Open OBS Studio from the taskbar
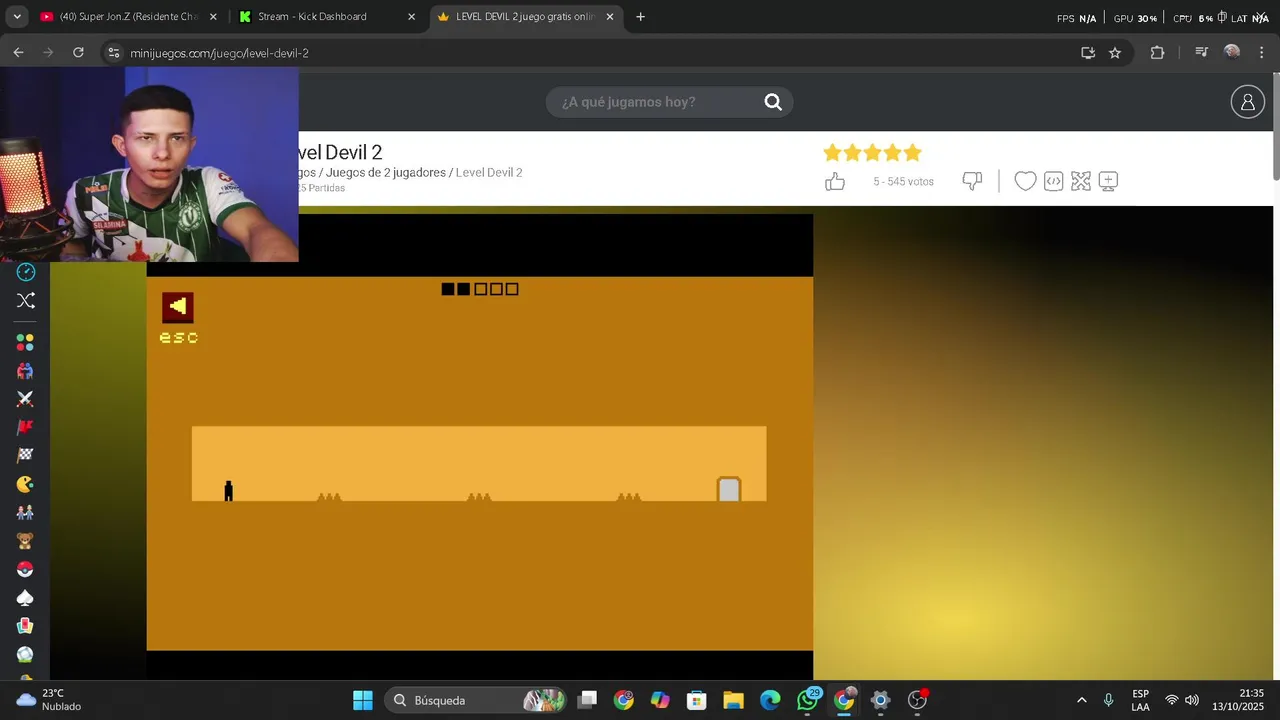 pyautogui.click(x=917, y=700)
